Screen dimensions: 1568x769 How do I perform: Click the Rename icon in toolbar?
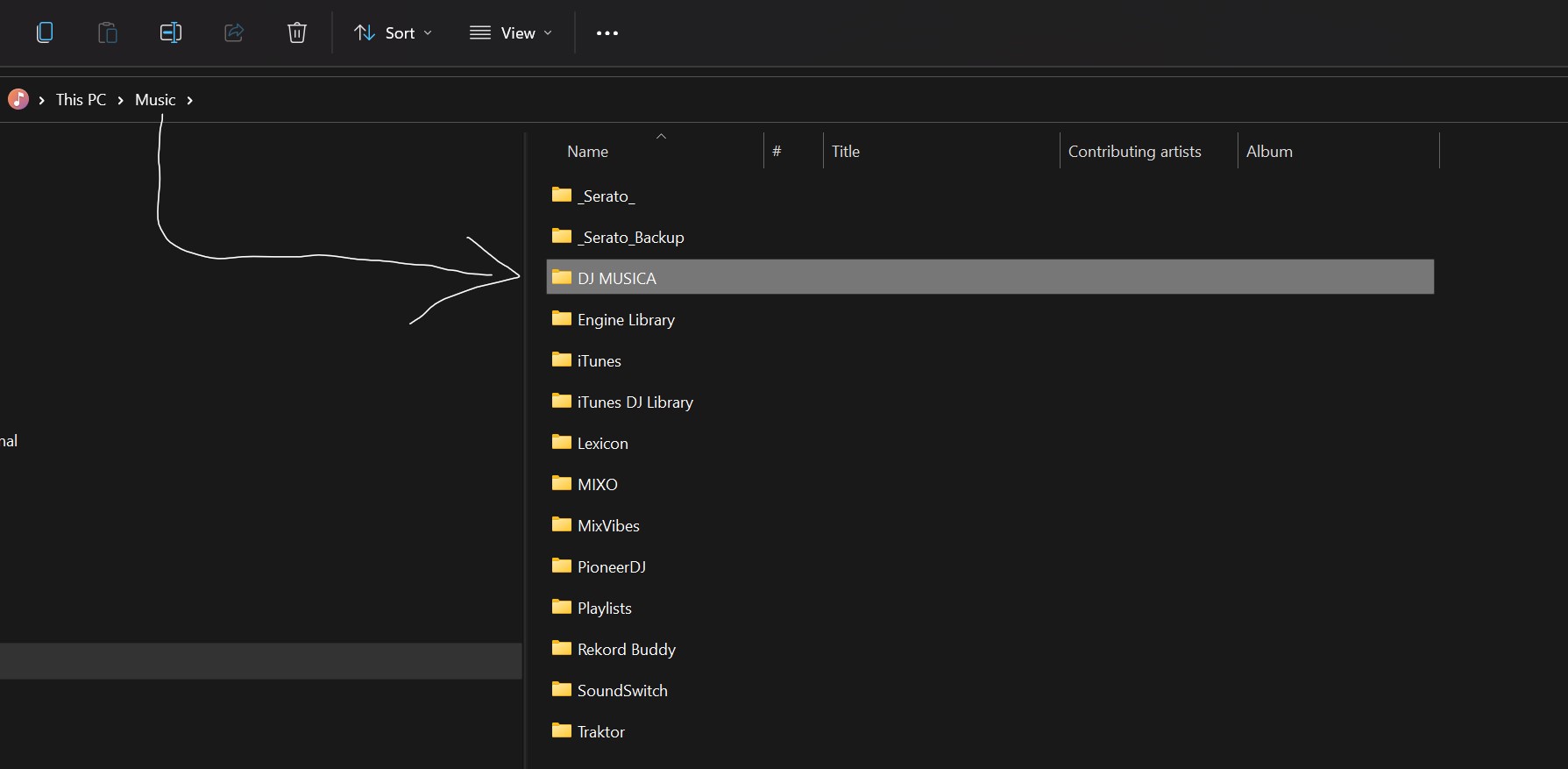click(171, 32)
